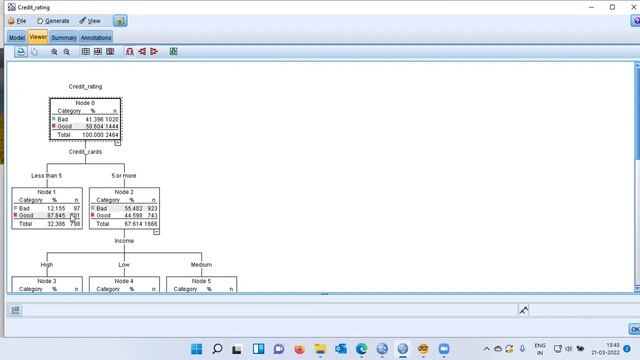Zoom in on the decision tree
Image resolution: width=640 pixels, height=360 pixels.
(x=54, y=52)
